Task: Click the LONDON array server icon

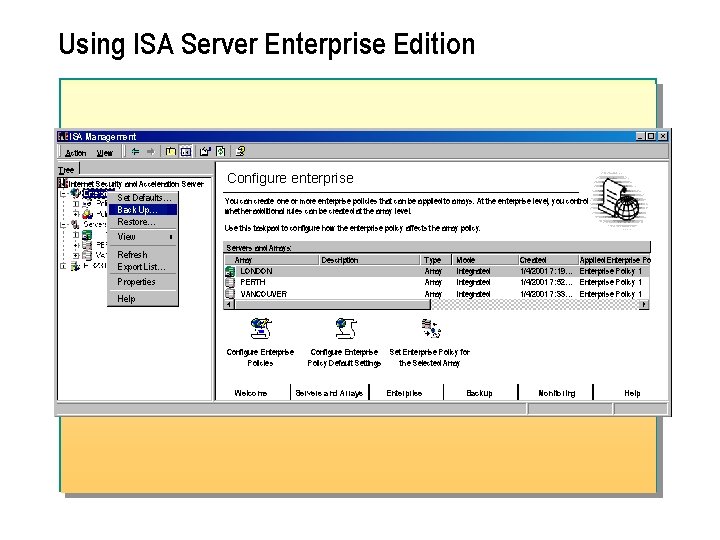Action: pos(230,271)
